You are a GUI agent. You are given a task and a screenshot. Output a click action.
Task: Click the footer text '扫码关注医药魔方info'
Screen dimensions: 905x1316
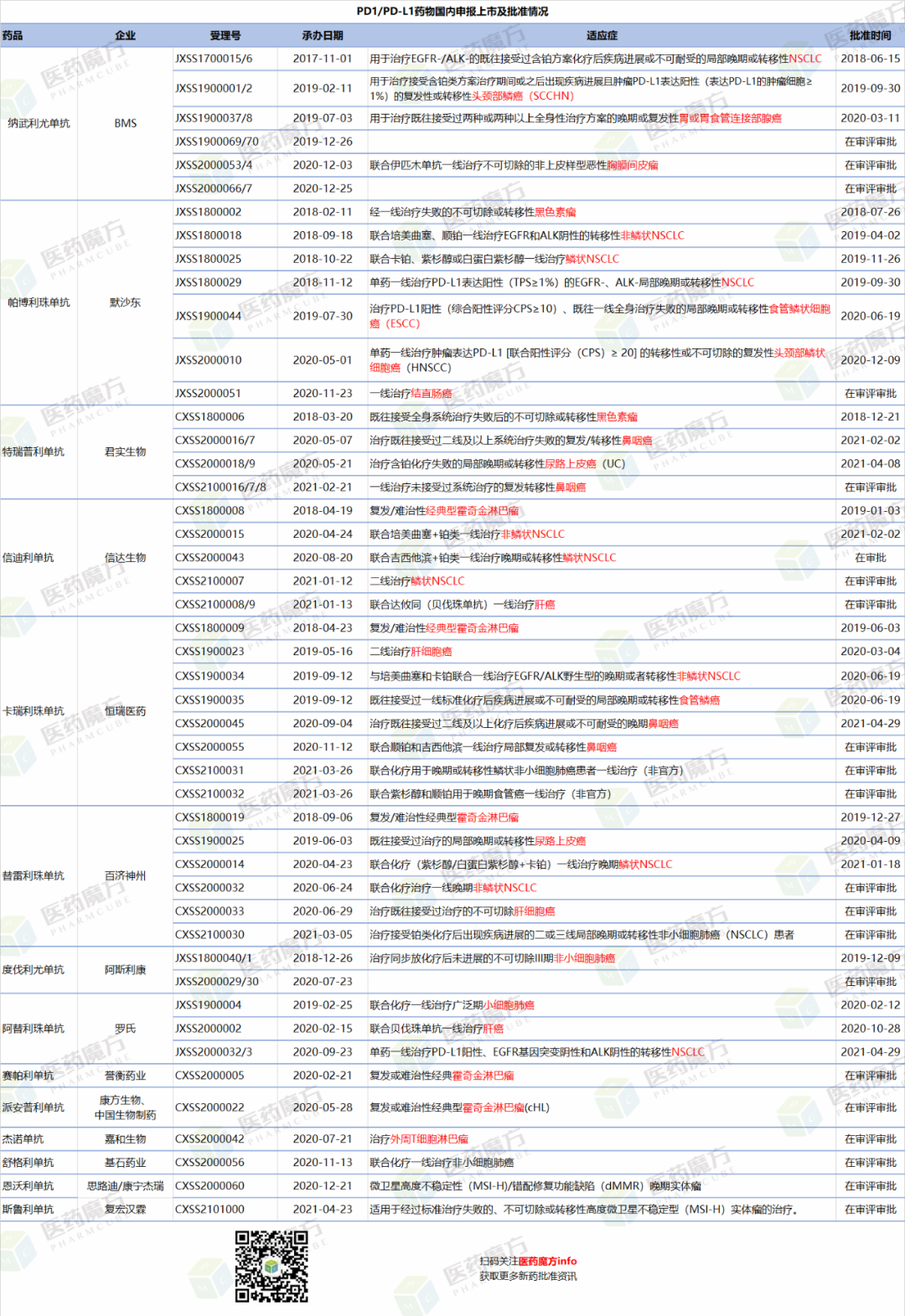[528, 1261]
